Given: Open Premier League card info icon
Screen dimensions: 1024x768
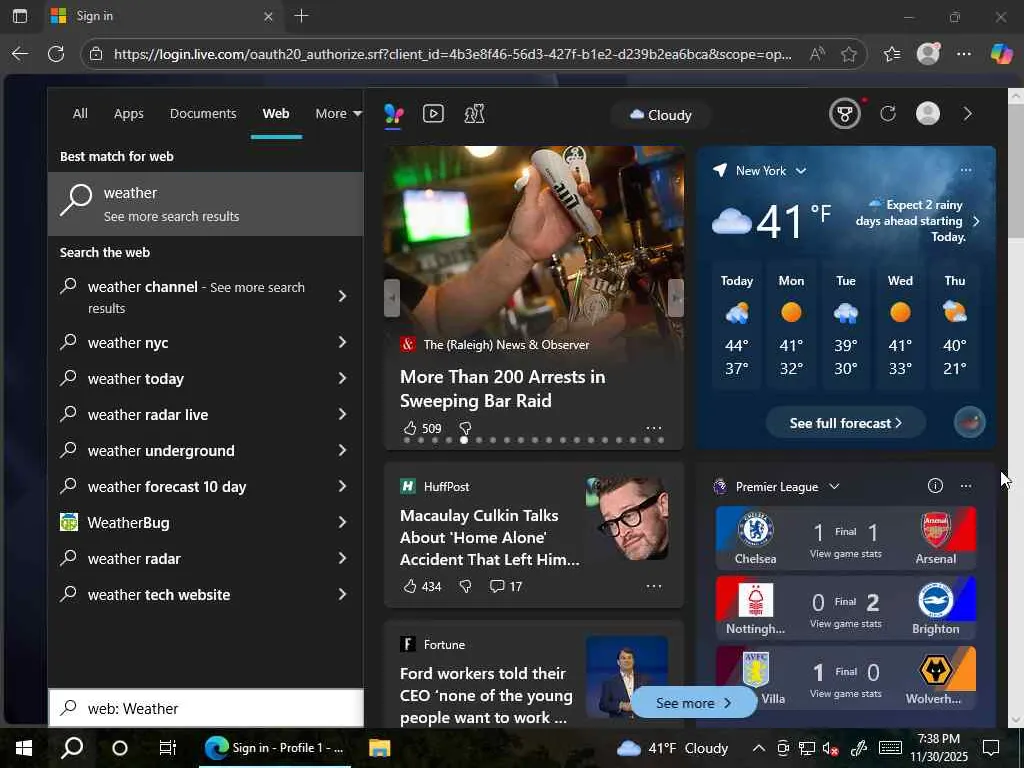Looking at the screenshot, I should pyautogui.click(x=935, y=486).
